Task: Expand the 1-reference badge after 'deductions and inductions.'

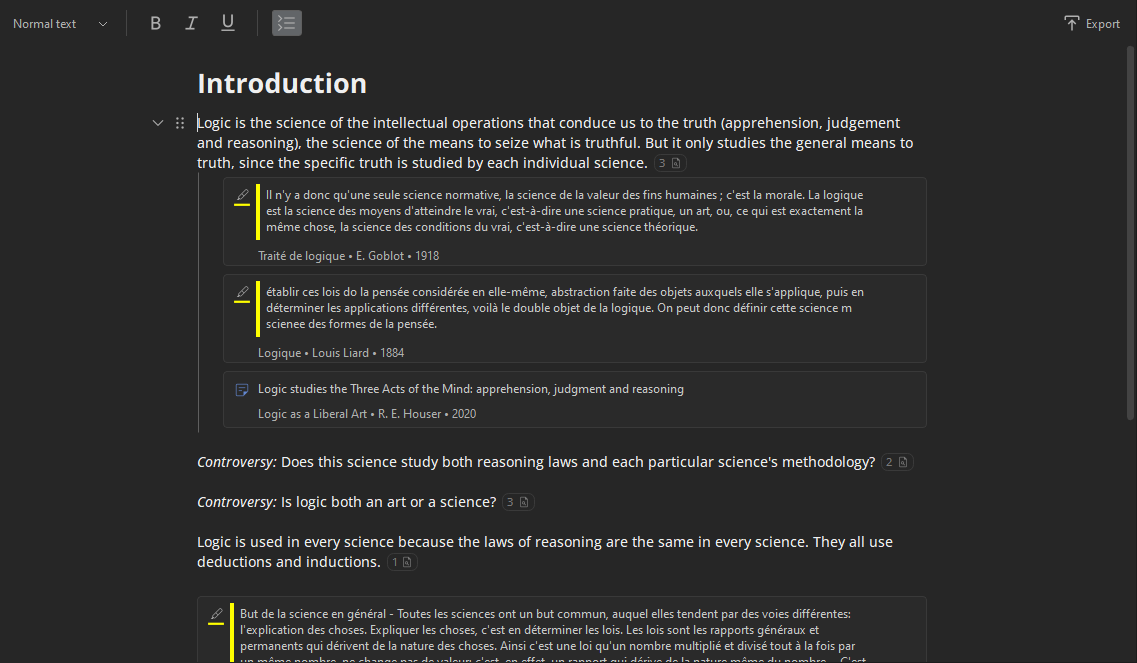Action: [402, 562]
